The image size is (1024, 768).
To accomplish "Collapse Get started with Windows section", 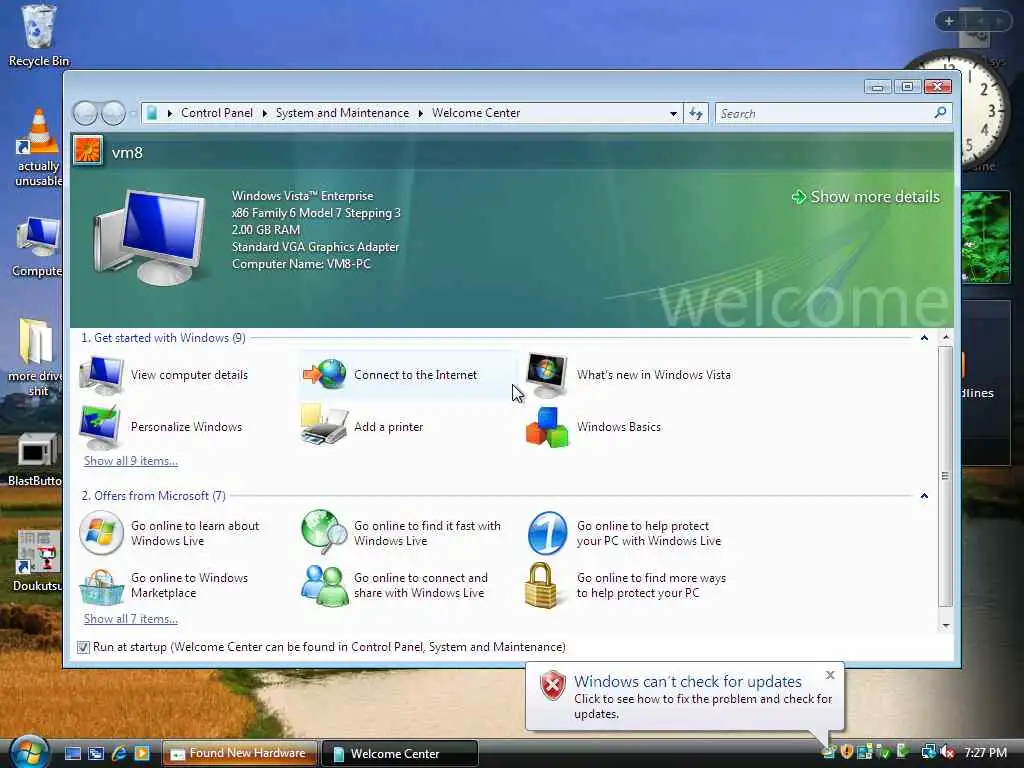I will pyautogui.click(x=924, y=338).
